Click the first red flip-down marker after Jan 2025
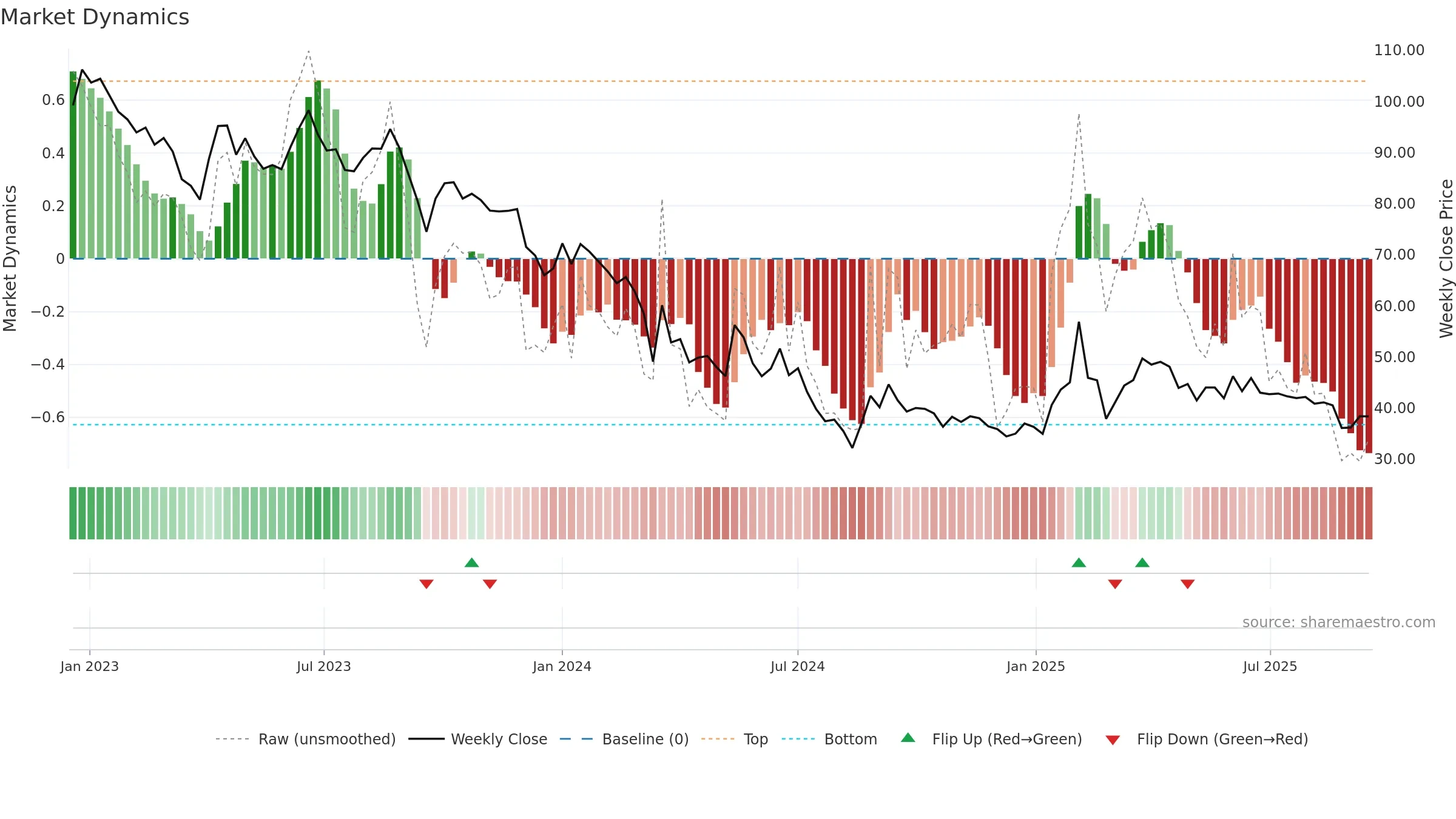This screenshot has width=1456, height=819. [x=1115, y=584]
